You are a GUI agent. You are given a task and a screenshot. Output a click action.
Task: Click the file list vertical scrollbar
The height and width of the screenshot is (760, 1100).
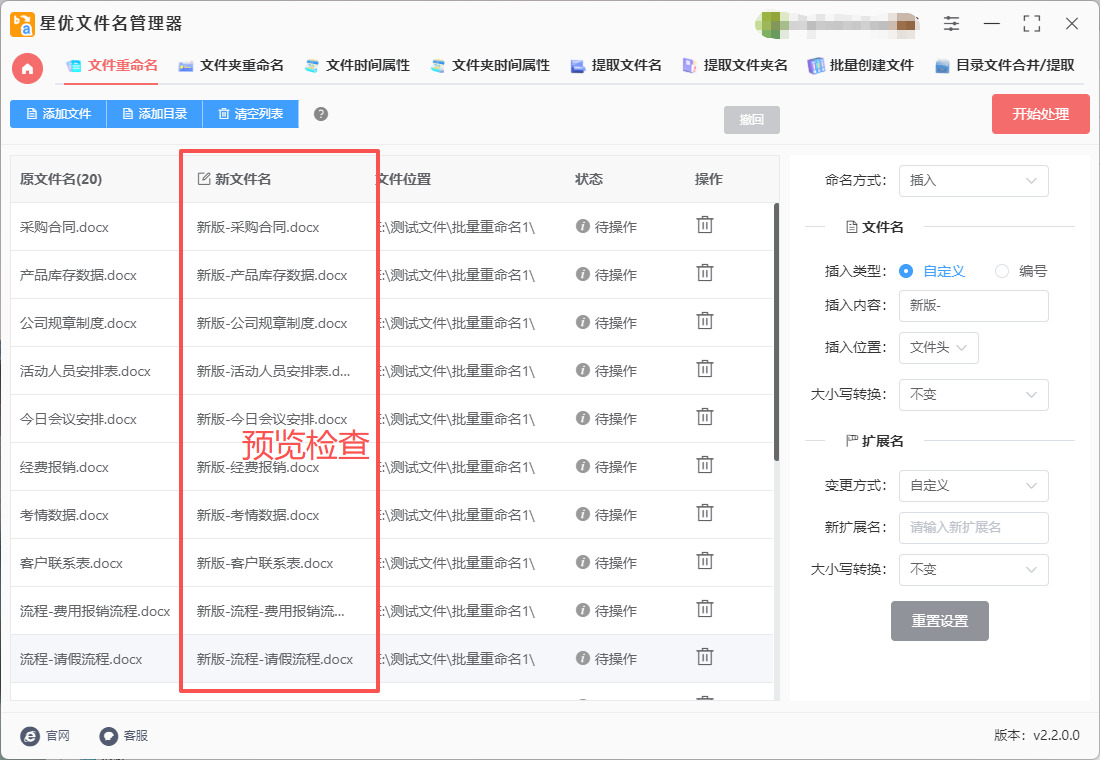click(776, 332)
